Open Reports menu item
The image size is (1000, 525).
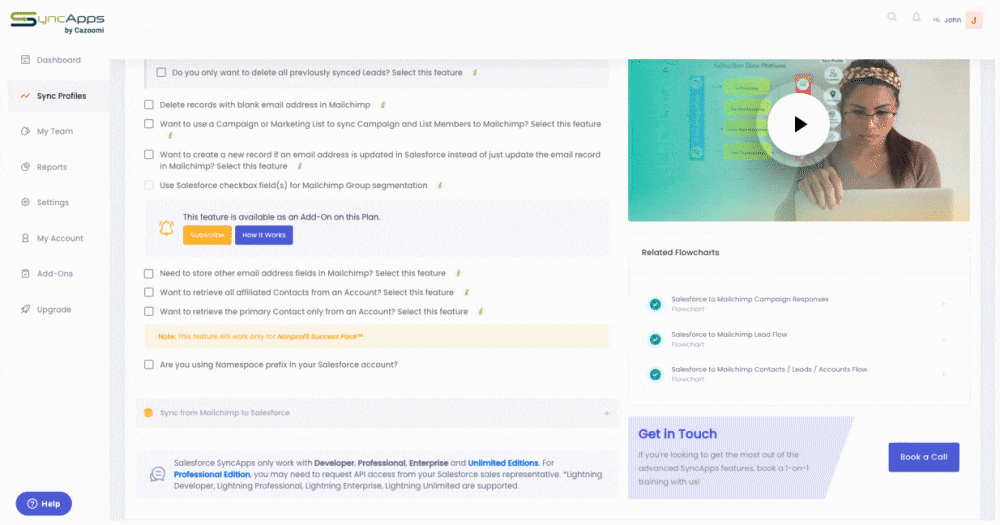52,167
